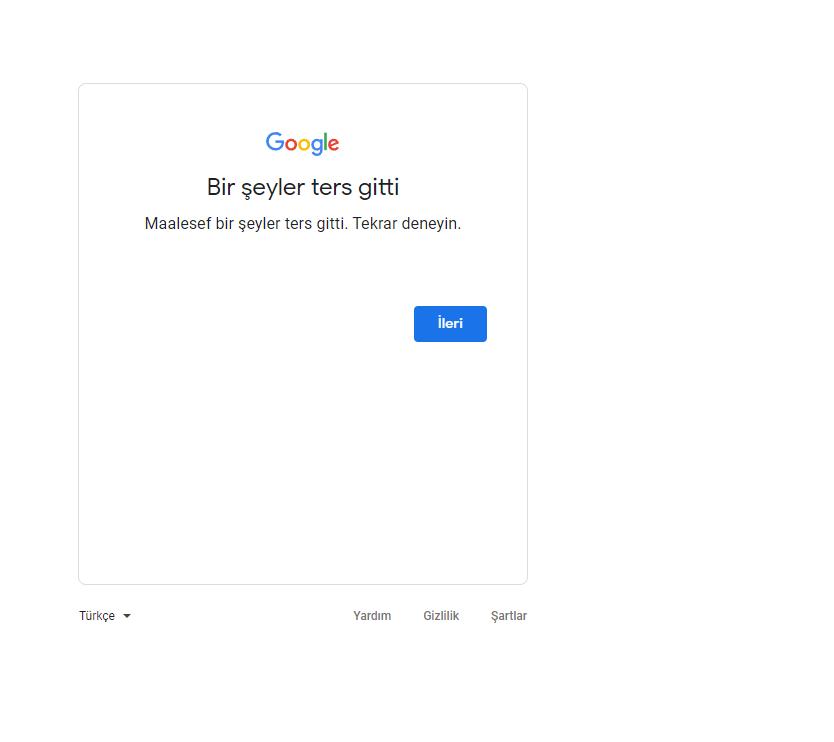The image size is (834, 742).
Task: Select the Türkçe language label text
Action: tap(97, 615)
